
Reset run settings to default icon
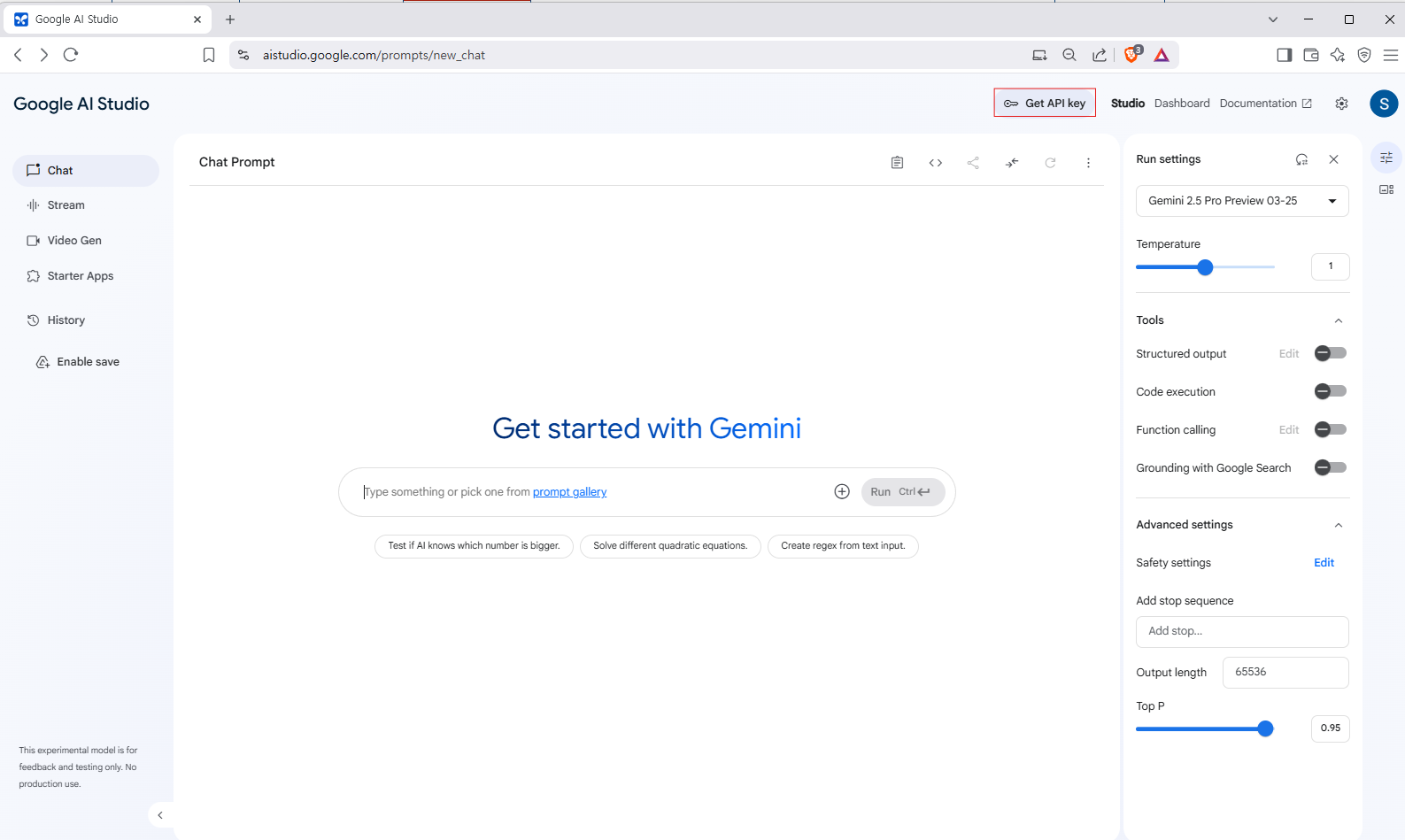coord(1301,159)
